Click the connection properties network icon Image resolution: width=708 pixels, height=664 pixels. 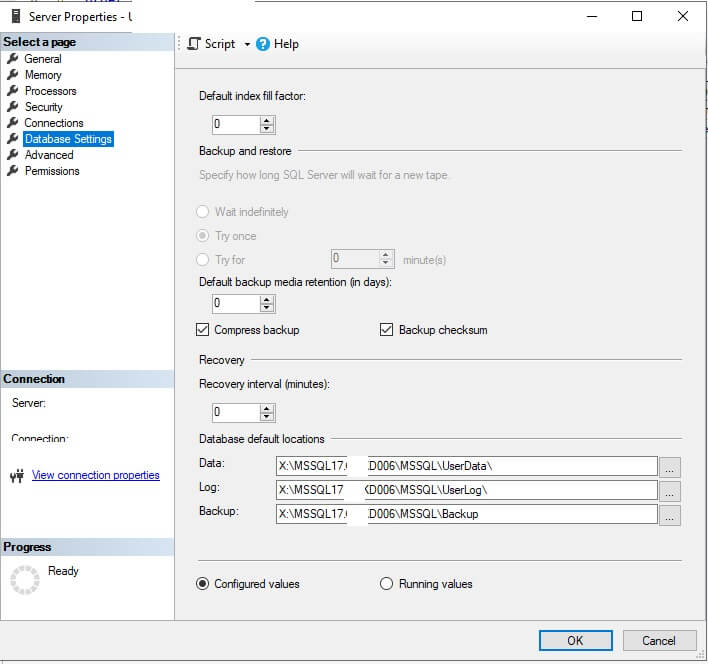pos(15,476)
